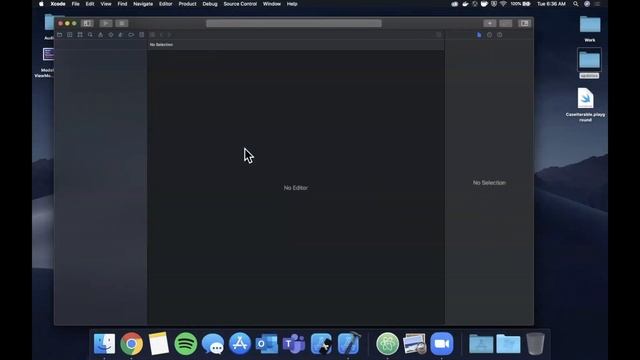The height and width of the screenshot is (360, 640).
Task: Open the Apple menu
Action: [x=41, y=4]
